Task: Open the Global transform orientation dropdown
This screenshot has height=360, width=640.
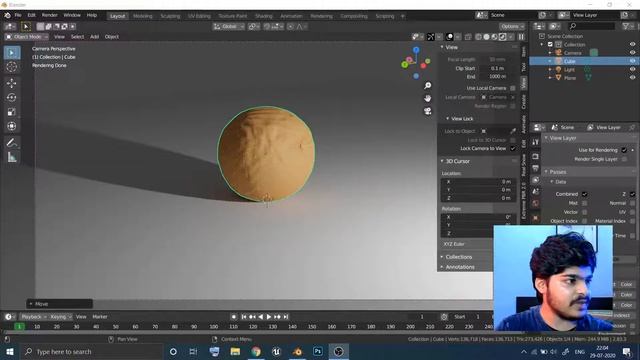Action: pos(229,27)
